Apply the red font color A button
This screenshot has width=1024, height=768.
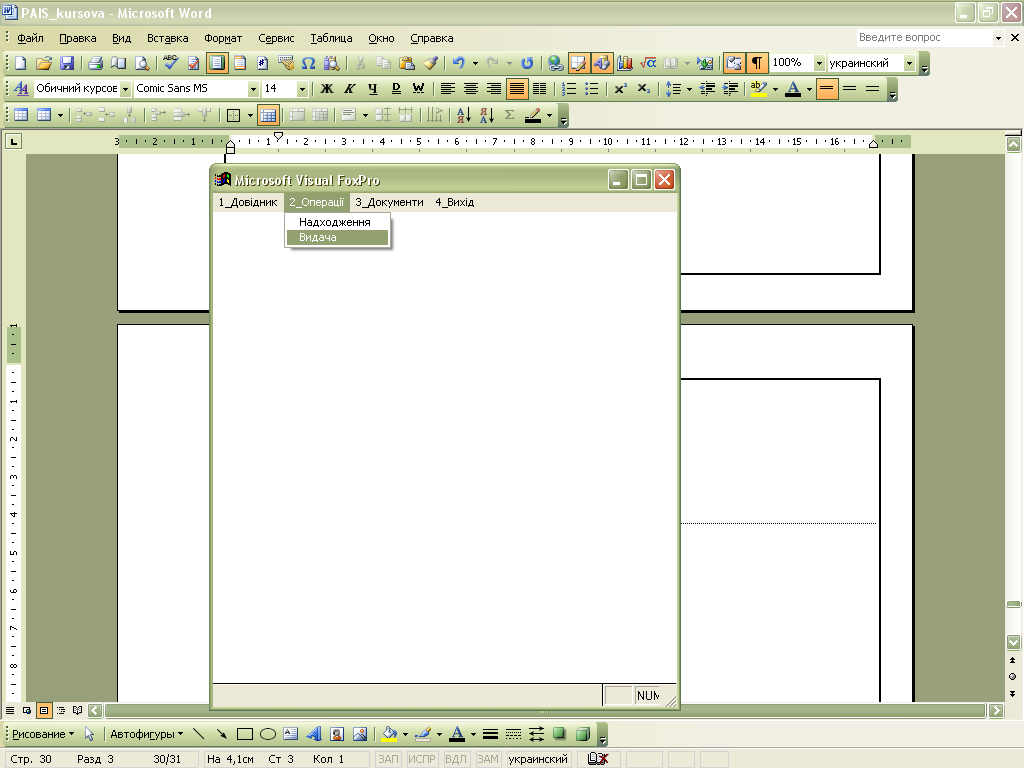(x=793, y=89)
